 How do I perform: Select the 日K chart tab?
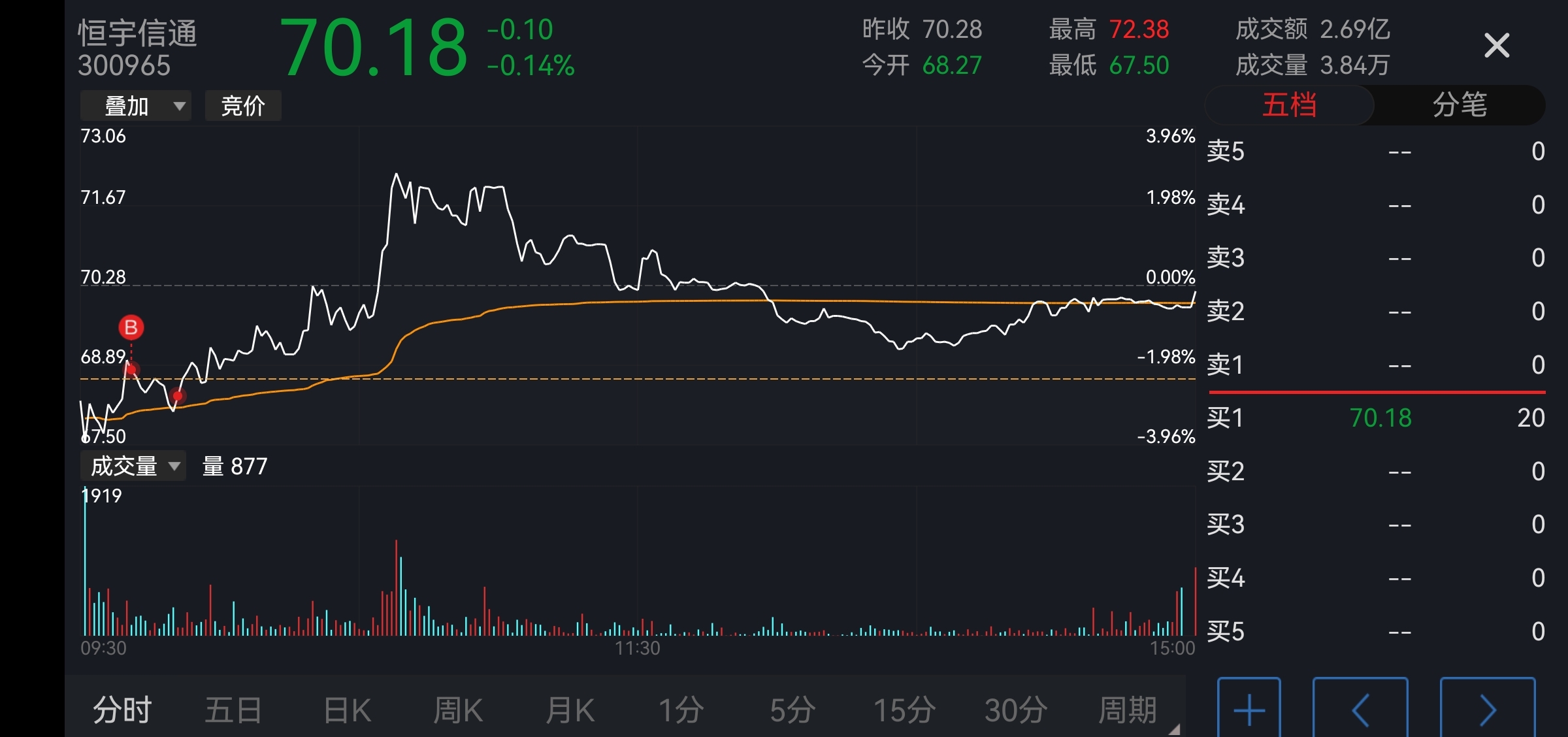(x=348, y=710)
